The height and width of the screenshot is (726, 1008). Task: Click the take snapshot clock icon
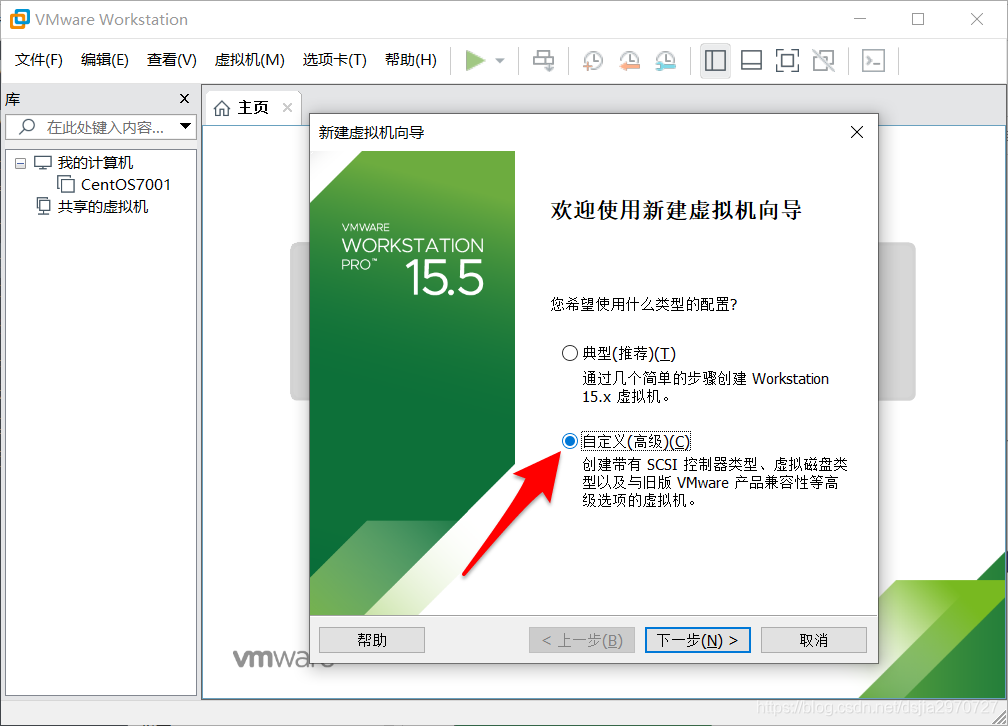[x=593, y=60]
